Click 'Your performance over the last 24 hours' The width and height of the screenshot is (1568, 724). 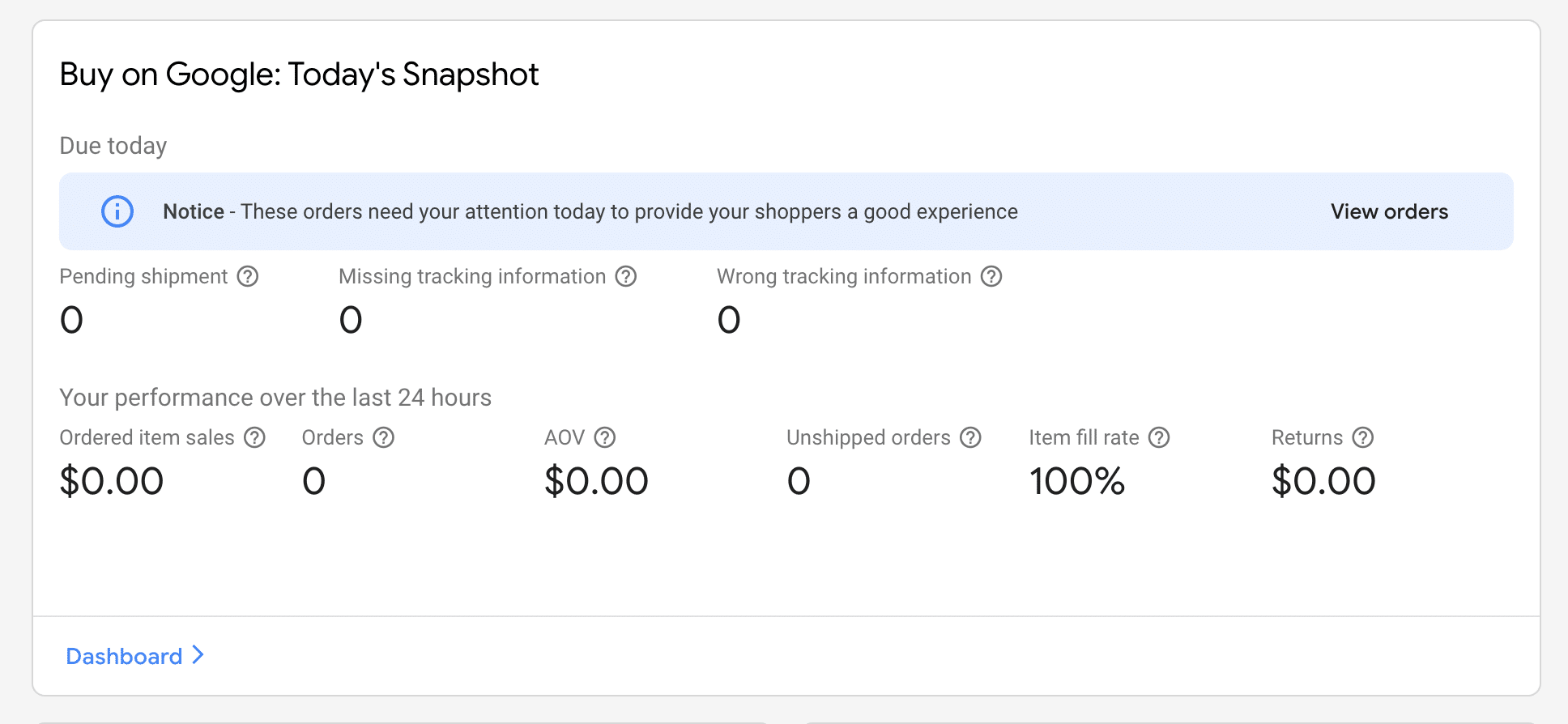click(275, 398)
